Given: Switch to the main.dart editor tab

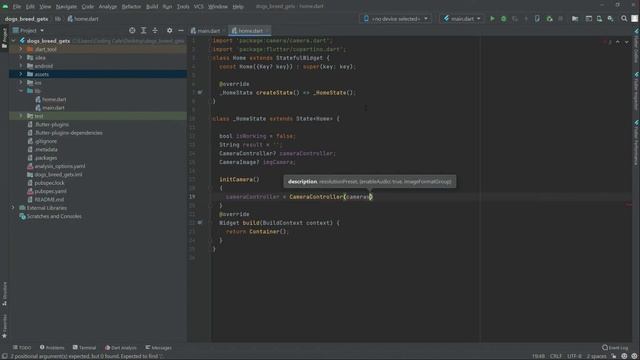Looking at the screenshot, I should pos(206,31).
